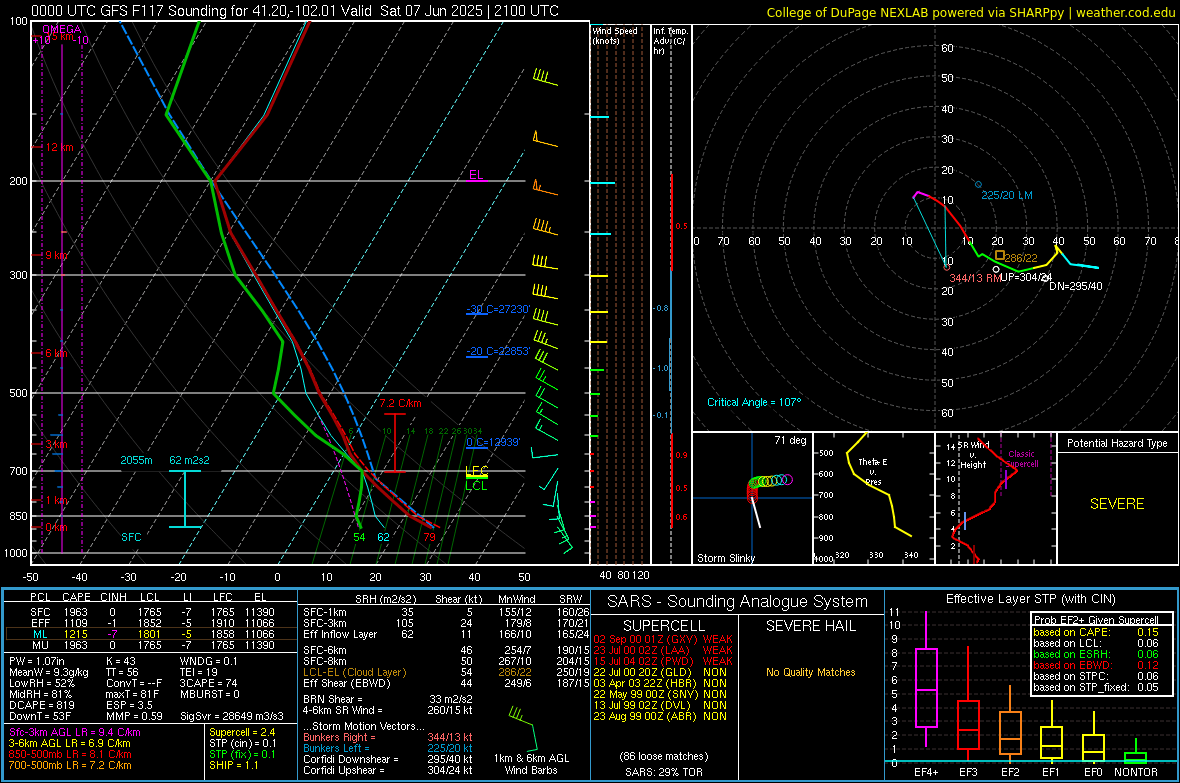Click the Wind Speed (knots) header
Viewport: 1180px width, 783px height.
(x=615, y=35)
